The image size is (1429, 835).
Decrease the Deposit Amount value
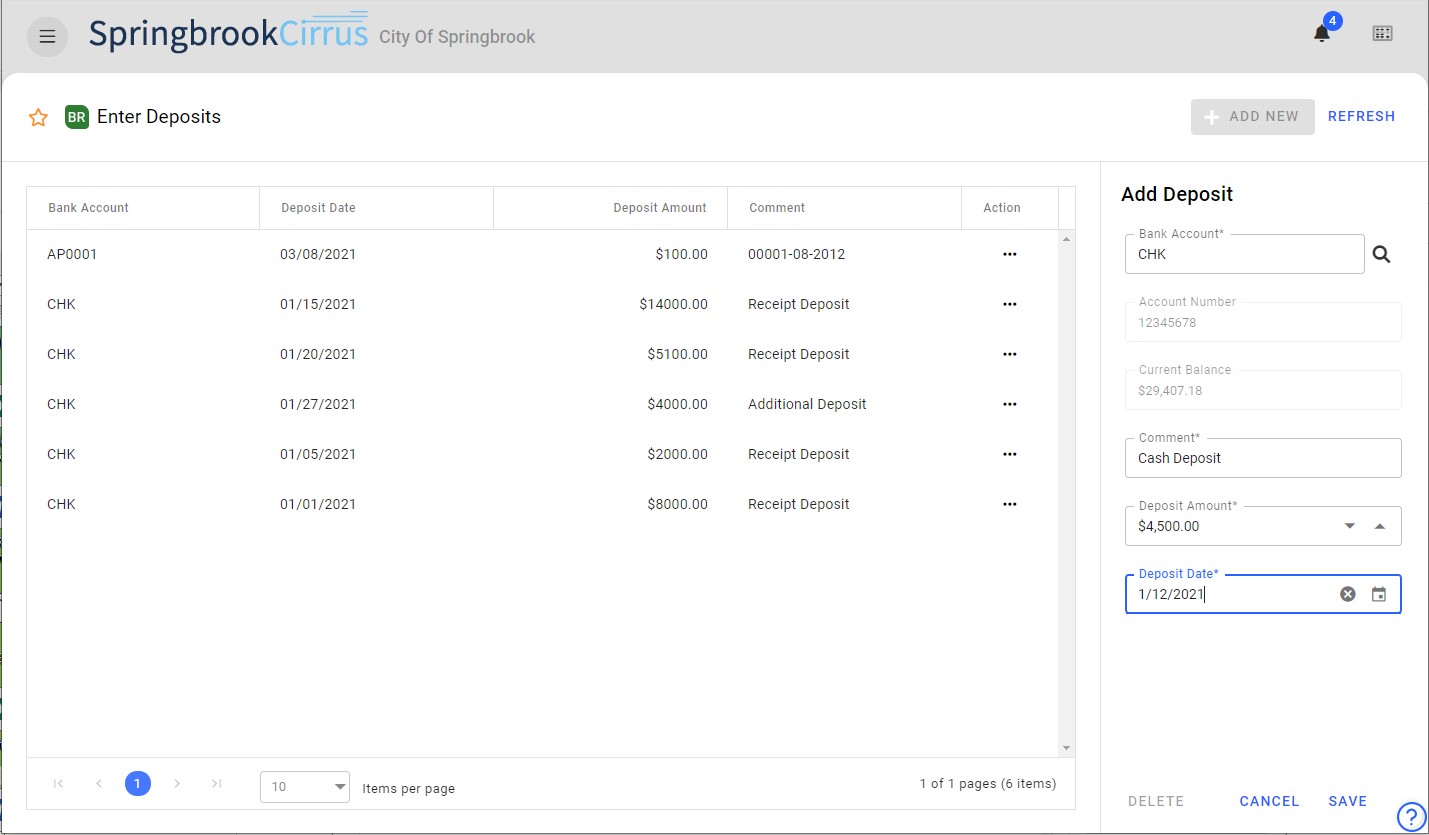point(1349,526)
